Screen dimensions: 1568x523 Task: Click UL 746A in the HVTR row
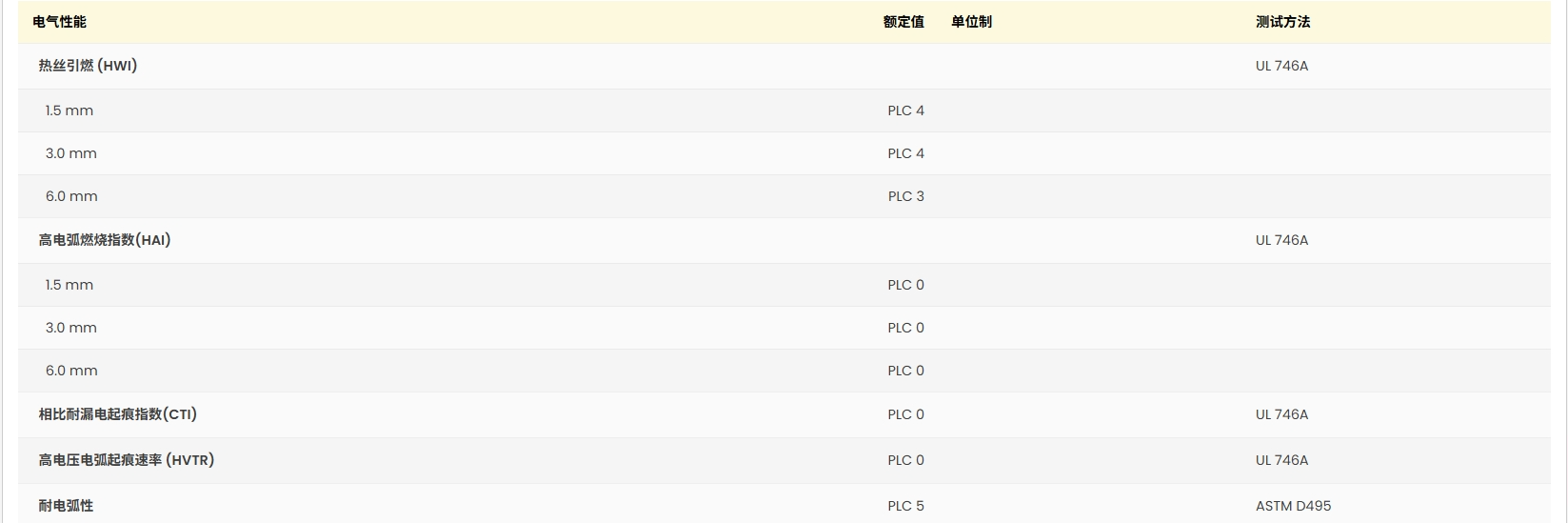[1281, 460]
